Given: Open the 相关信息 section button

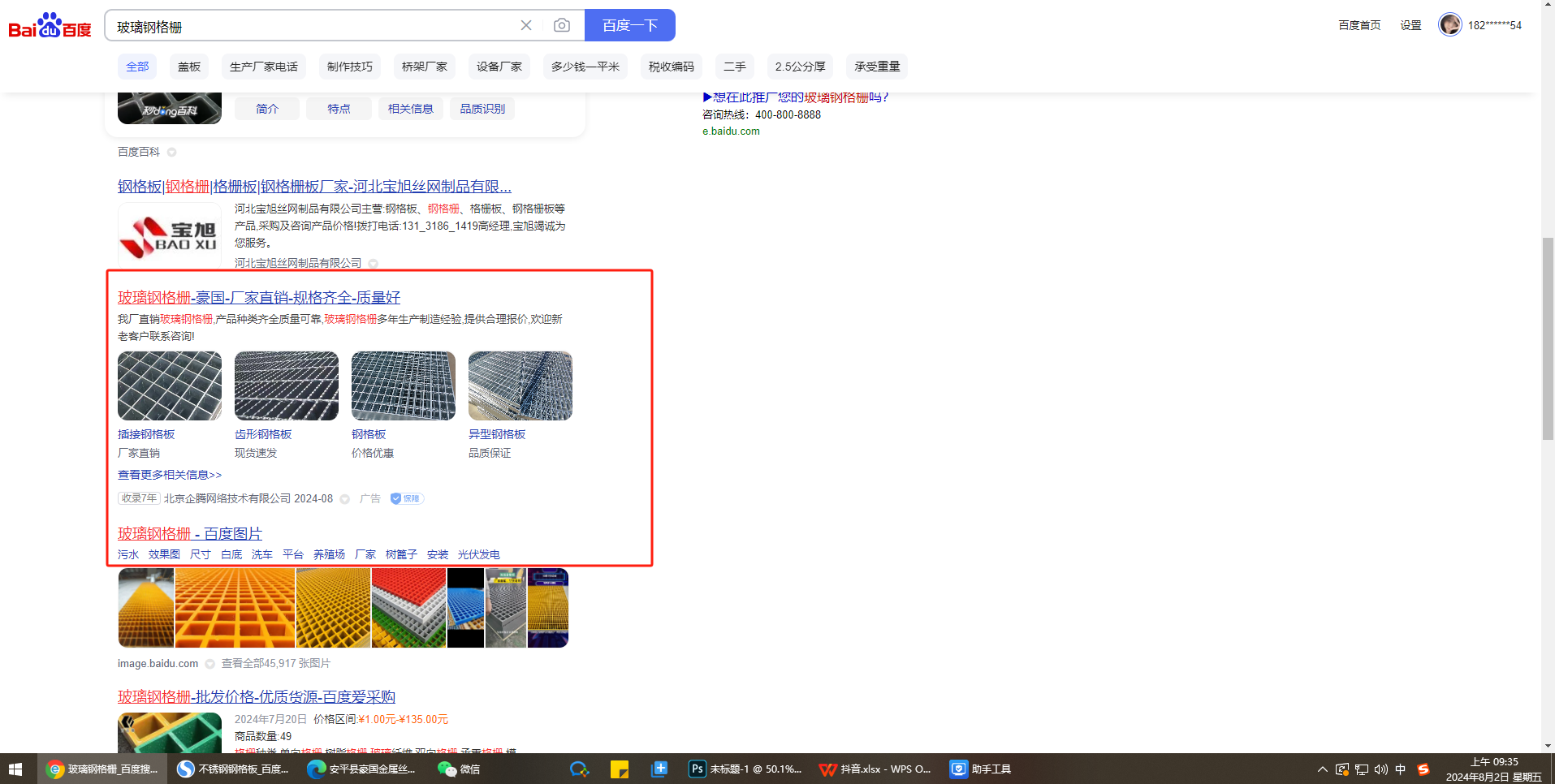Looking at the screenshot, I should click(x=411, y=109).
